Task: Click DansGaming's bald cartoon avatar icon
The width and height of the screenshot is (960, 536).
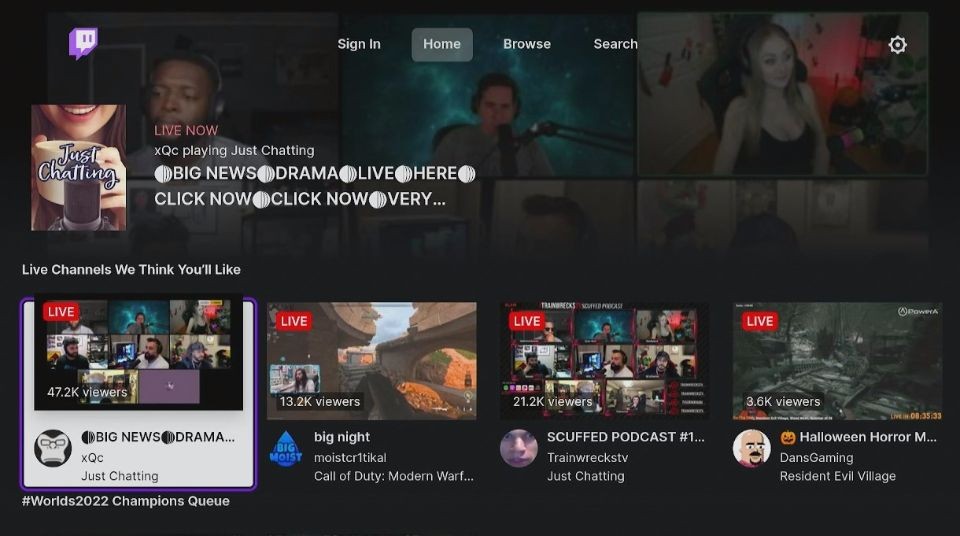Action: click(x=751, y=448)
